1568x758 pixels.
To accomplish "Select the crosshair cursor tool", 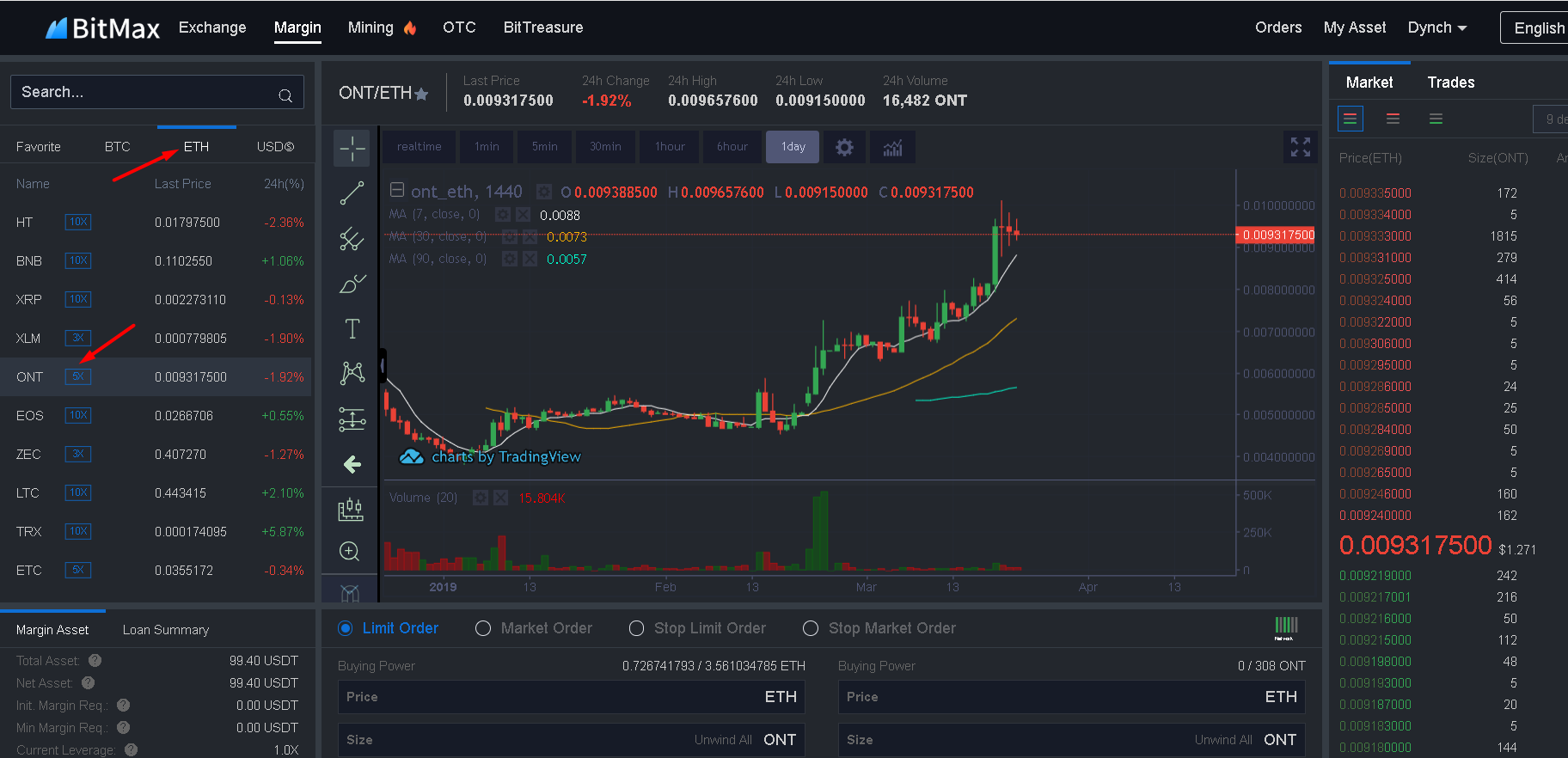I will 352,148.
